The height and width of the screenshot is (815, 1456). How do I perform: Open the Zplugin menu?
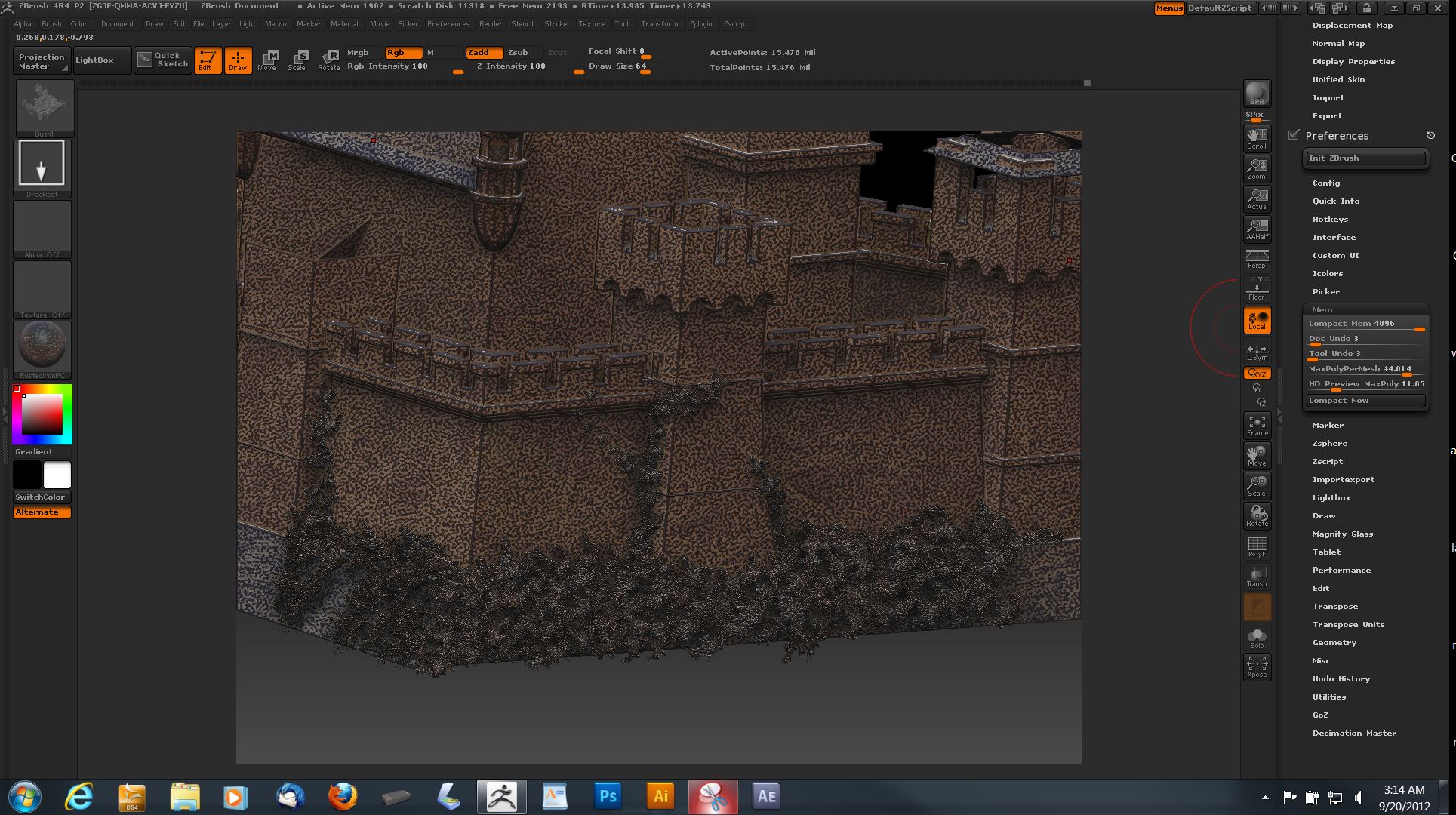point(700,24)
